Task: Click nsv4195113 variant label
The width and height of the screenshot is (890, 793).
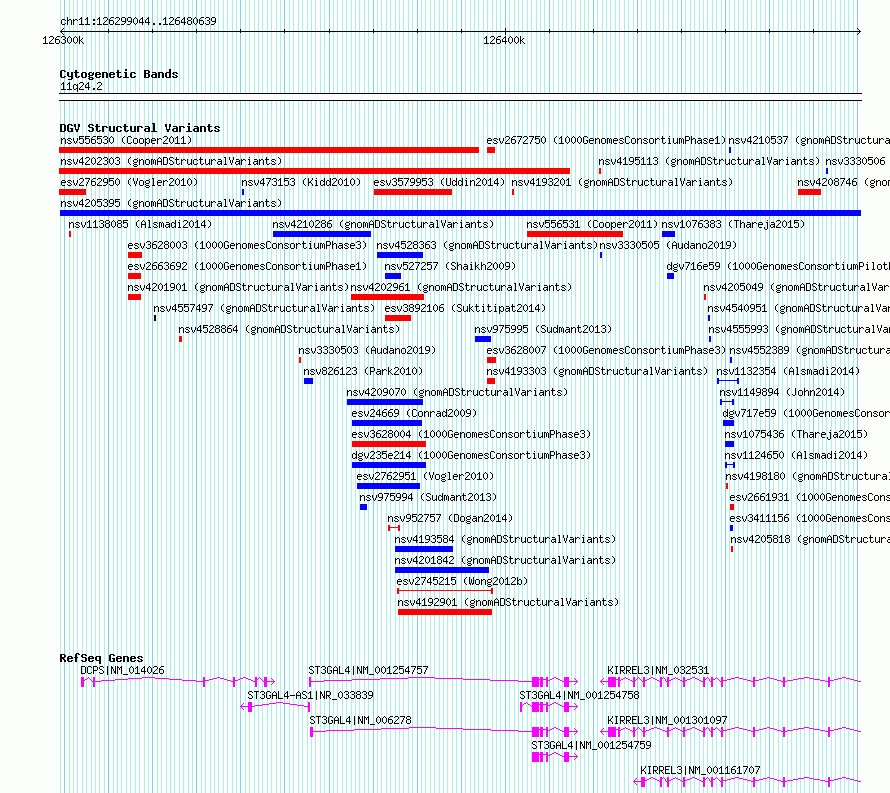Action: click(x=709, y=161)
